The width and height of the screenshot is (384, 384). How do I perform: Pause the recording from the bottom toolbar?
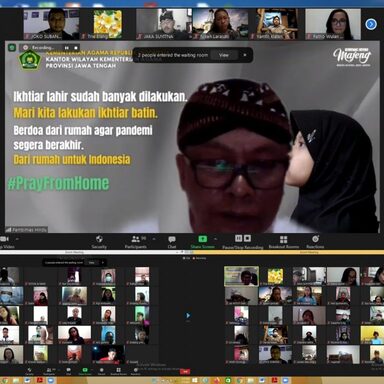239,238
